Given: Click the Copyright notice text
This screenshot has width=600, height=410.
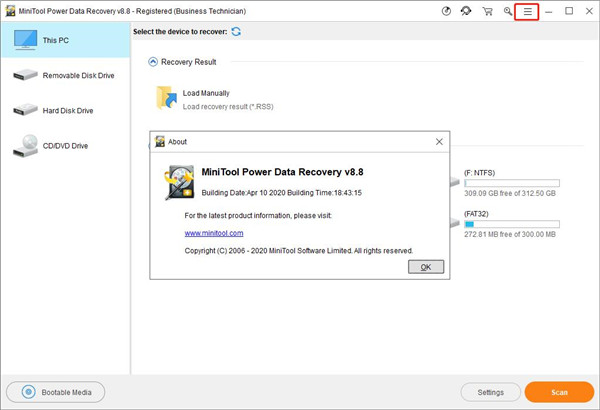Looking at the screenshot, I should click(298, 251).
